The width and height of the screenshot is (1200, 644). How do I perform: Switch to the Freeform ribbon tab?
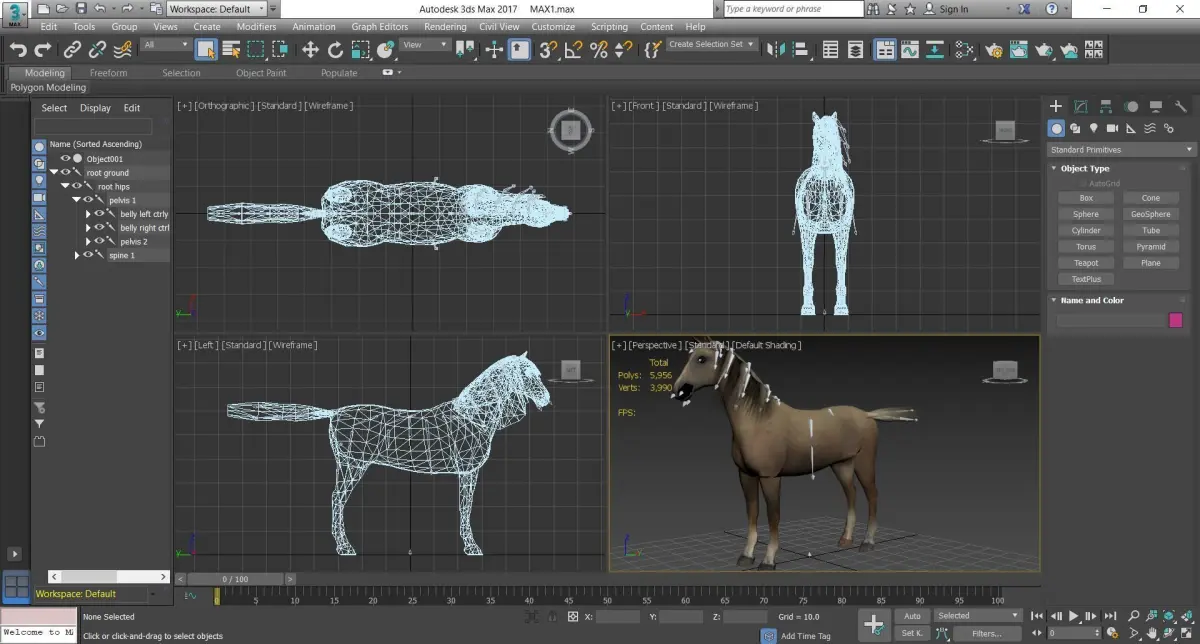pos(108,73)
